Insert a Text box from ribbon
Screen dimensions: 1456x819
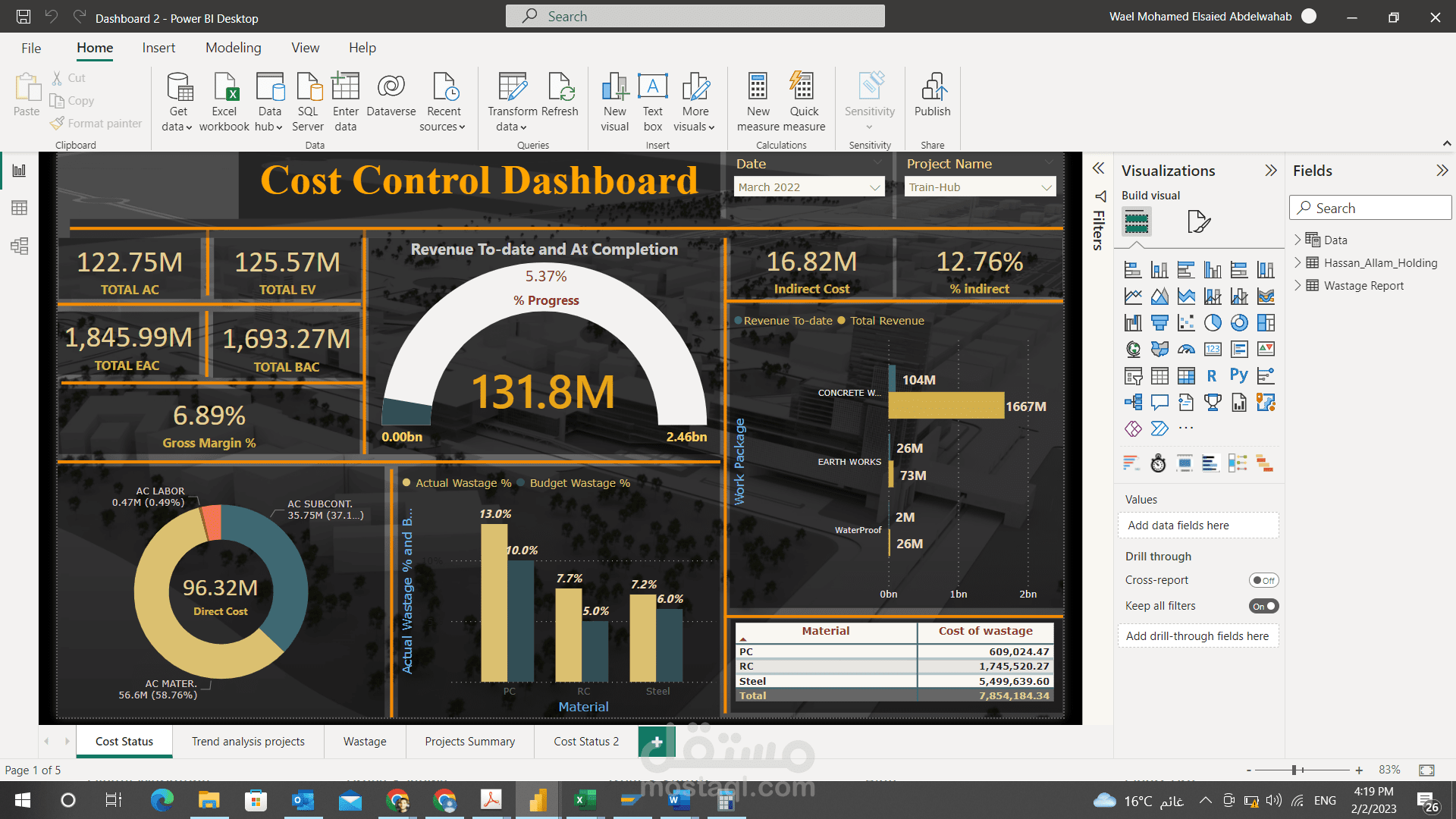653,102
